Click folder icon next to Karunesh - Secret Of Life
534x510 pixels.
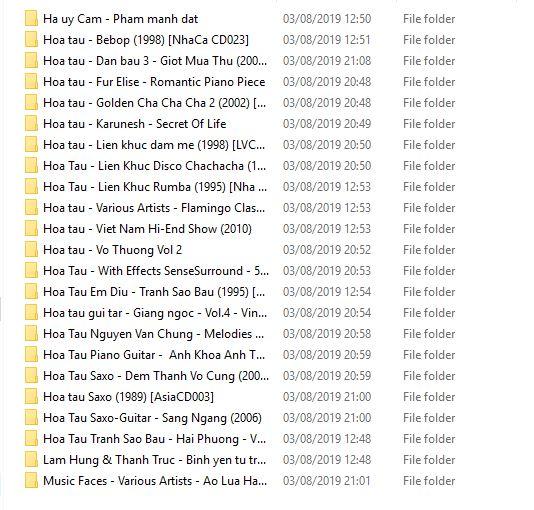[31, 124]
